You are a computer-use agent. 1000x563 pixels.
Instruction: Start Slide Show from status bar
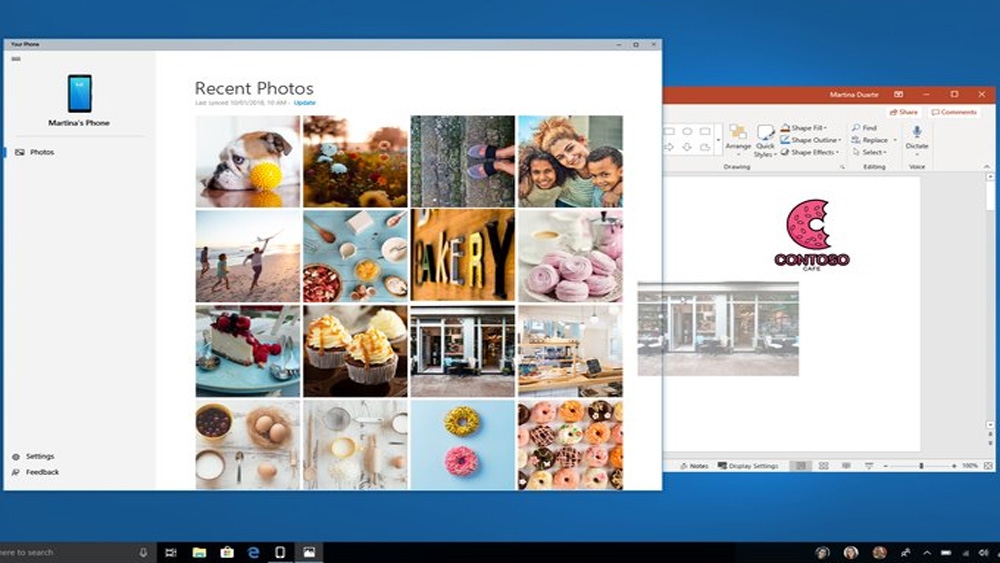tap(869, 466)
